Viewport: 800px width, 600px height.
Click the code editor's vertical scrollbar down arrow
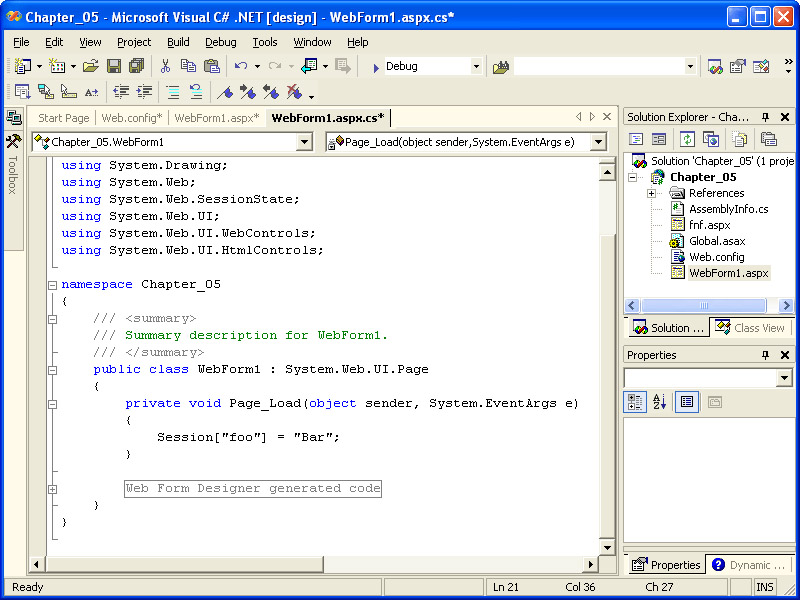[607, 548]
